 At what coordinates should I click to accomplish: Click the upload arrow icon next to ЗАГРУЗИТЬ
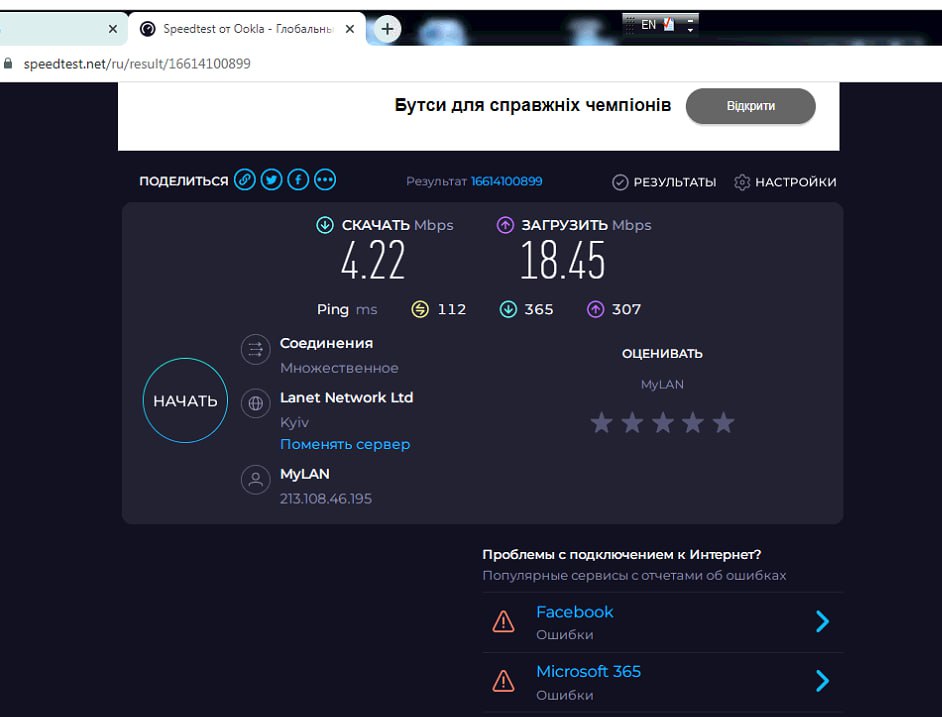(x=505, y=225)
